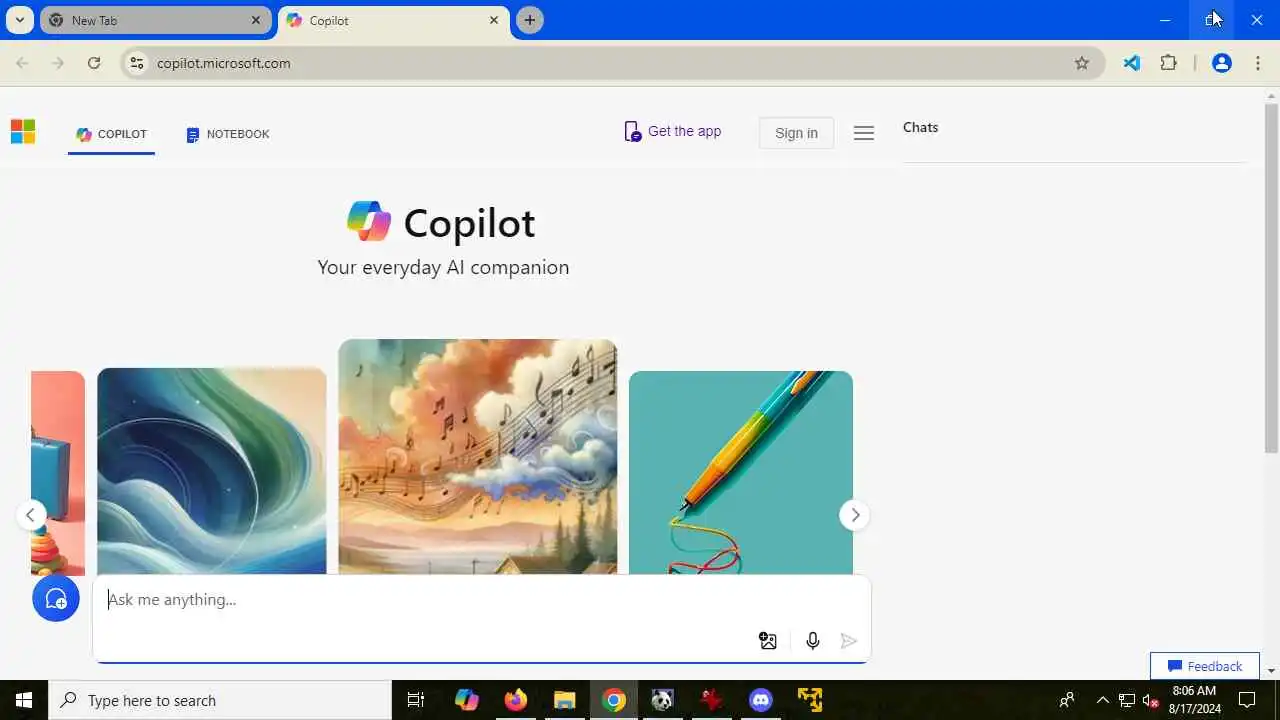
Task: Close the Copilot browser tab
Action: coord(494,20)
